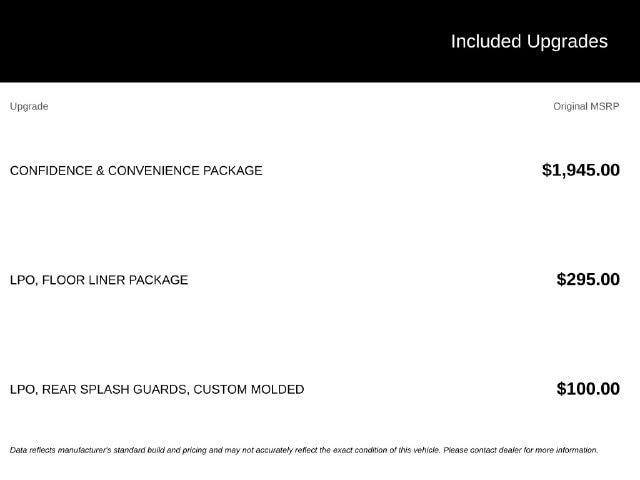Click REAR SPLASH GUARDS text
The height and width of the screenshot is (480, 640).
(x=116, y=389)
